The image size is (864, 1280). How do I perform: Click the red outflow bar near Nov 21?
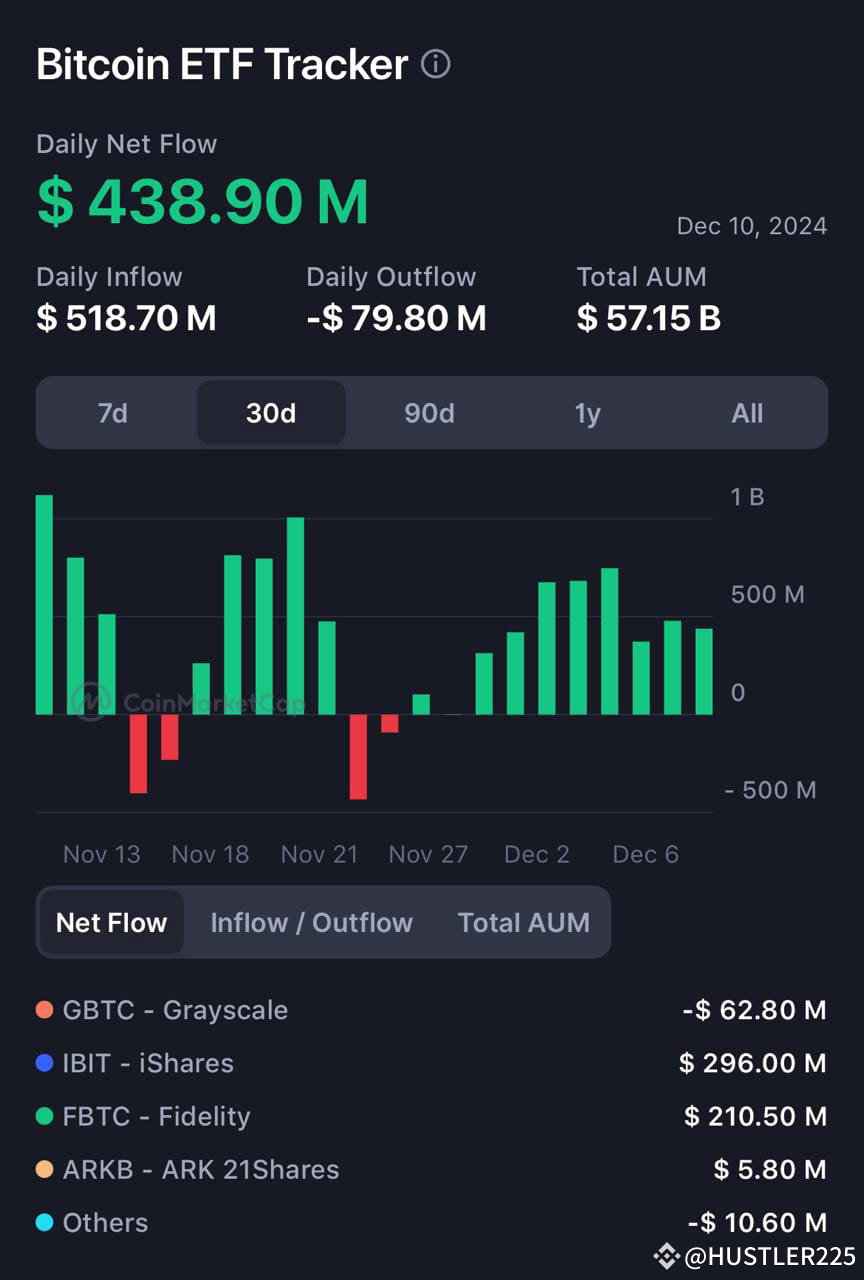(x=357, y=755)
